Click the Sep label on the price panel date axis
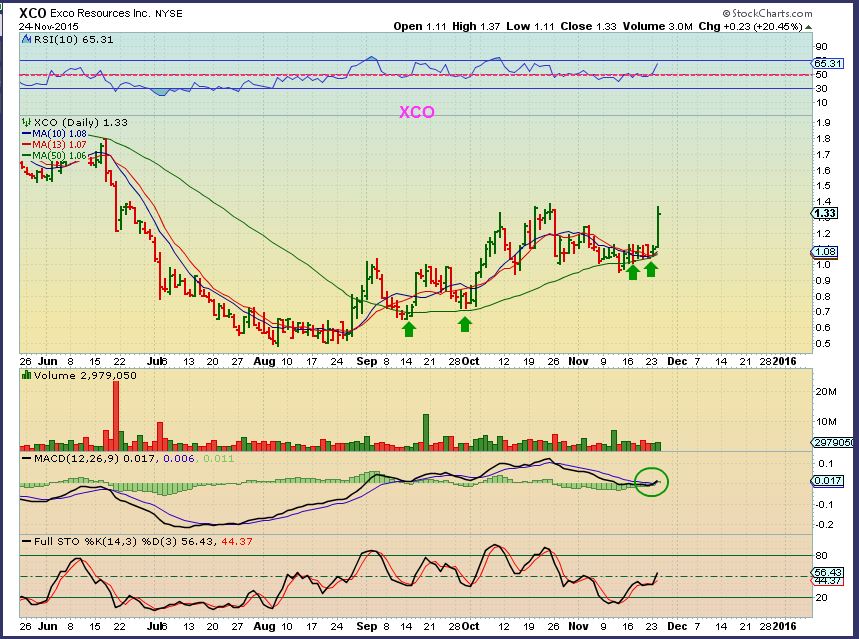This screenshot has width=859, height=639. [x=366, y=361]
